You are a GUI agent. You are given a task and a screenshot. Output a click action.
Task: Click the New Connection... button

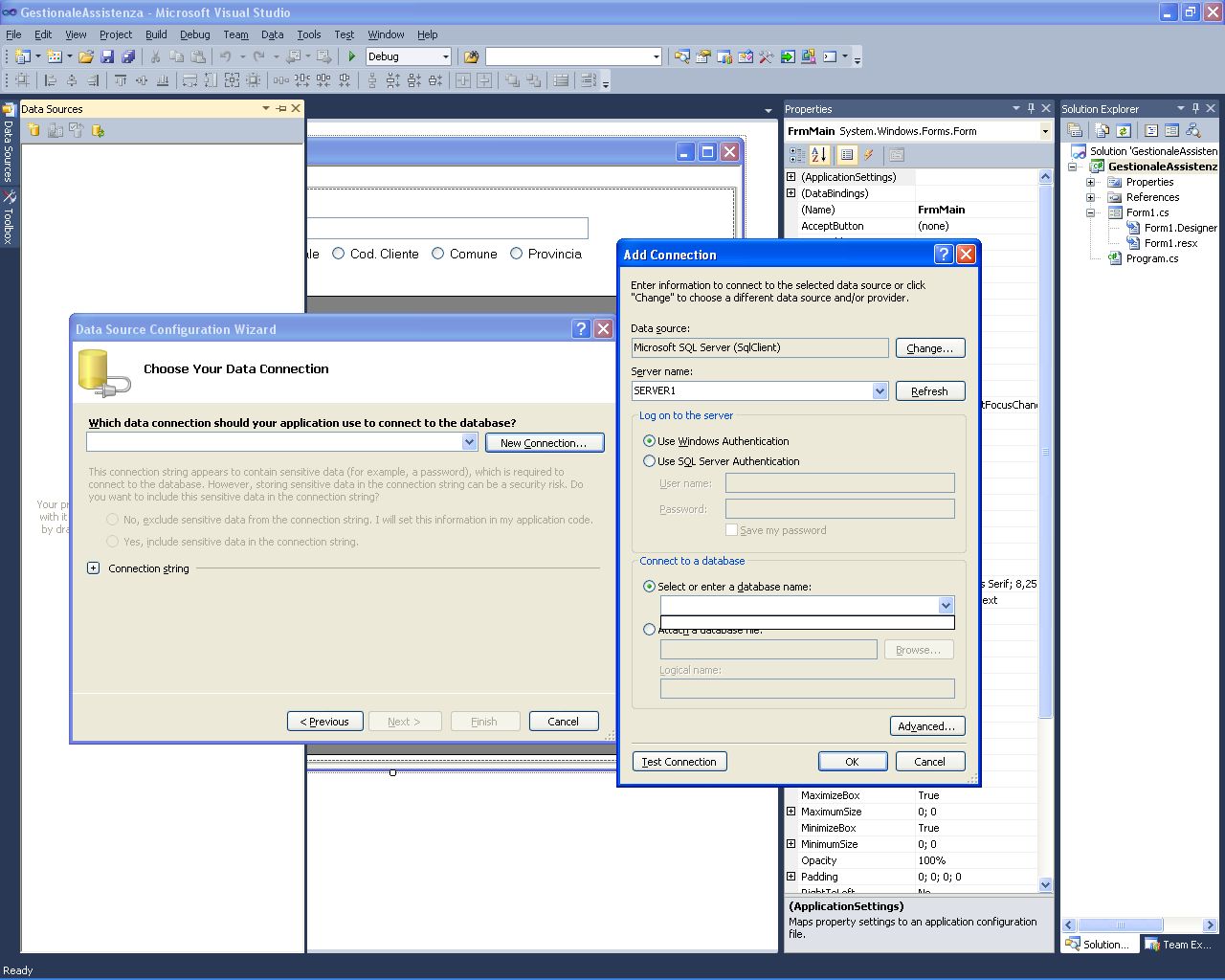545,443
